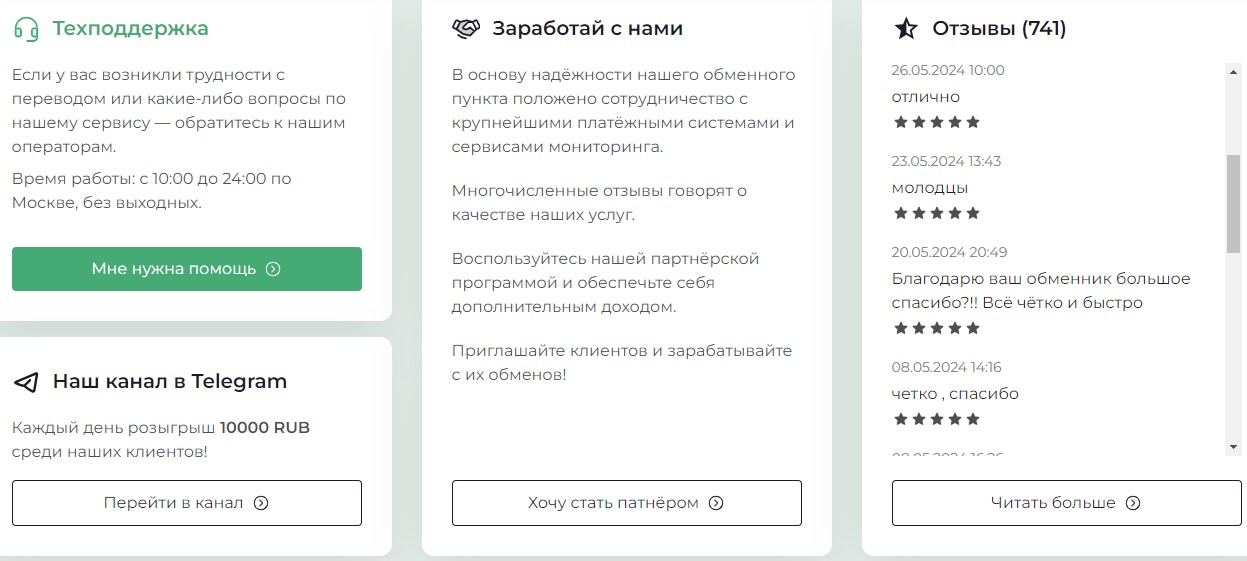Click the arrow icon in Хочу стать патнёром
Viewport: 1247px width, 561px height.
[716, 503]
